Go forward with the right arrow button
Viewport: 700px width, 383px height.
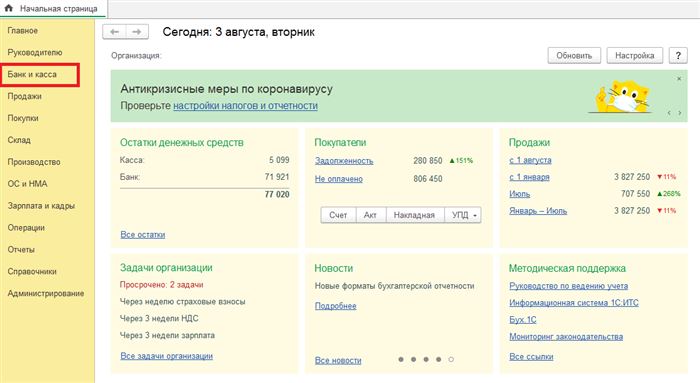(137, 32)
